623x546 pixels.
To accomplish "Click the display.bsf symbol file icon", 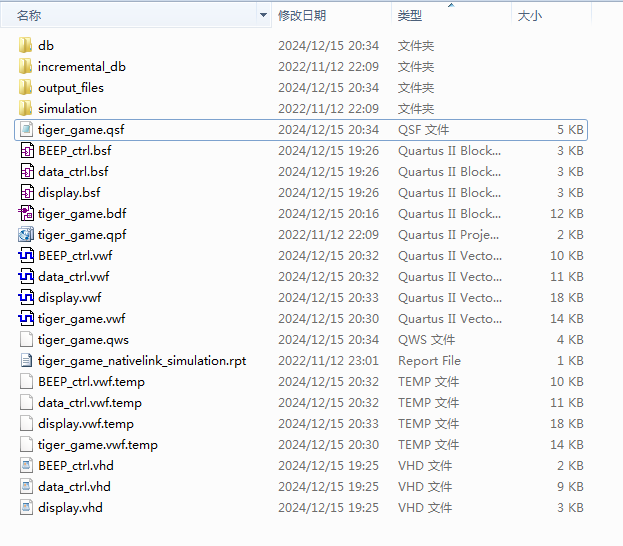I will [26, 193].
